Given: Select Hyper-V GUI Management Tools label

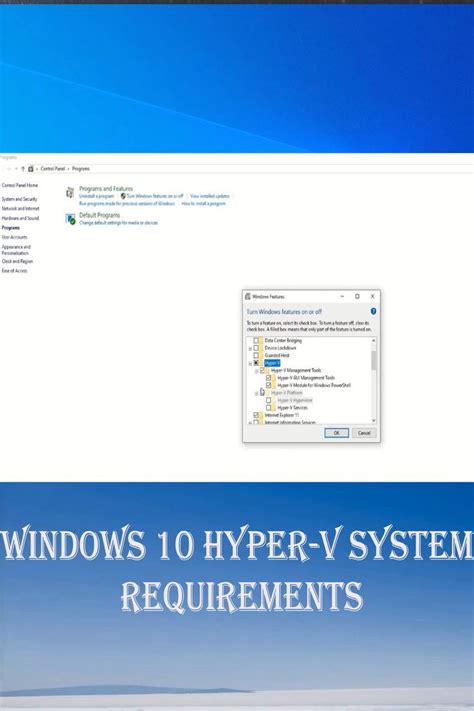Looking at the screenshot, I should [x=306, y=378].
